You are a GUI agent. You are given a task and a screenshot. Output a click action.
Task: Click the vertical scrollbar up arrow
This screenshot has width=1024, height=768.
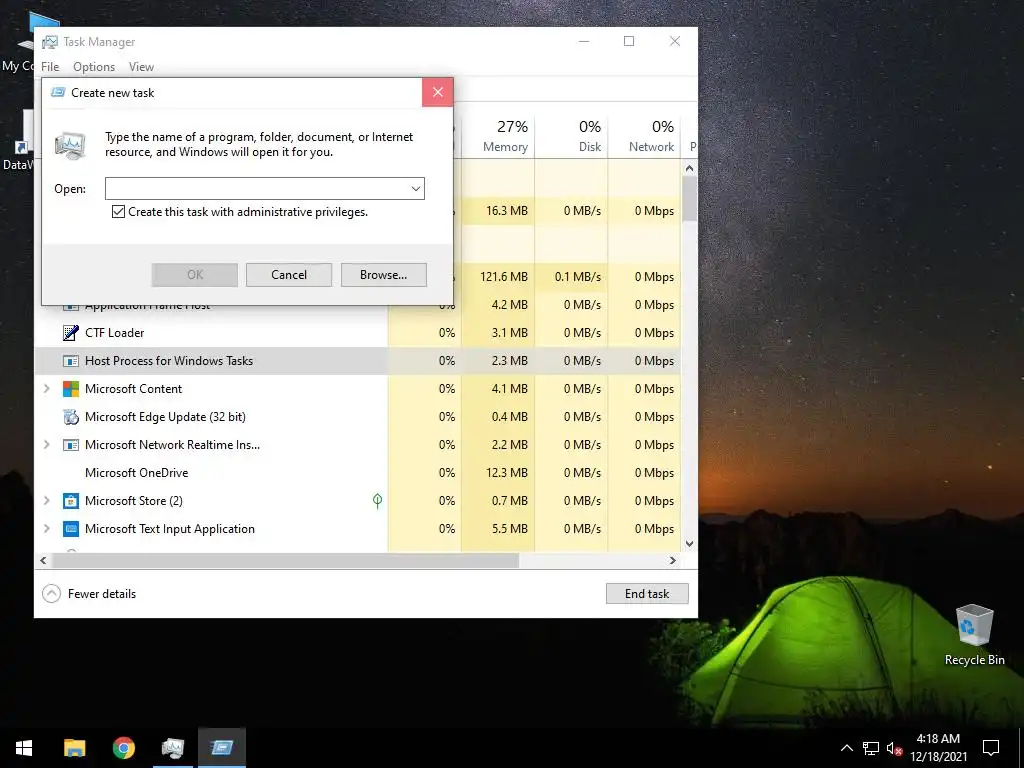690,168
